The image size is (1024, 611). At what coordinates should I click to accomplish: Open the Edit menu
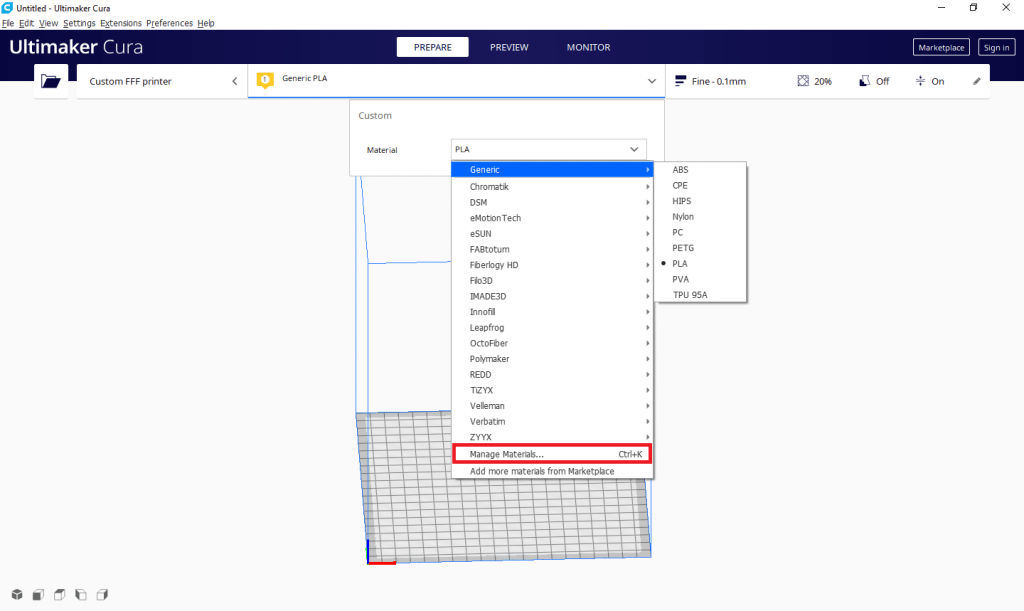pyautogui.click(x=26, y=23)
